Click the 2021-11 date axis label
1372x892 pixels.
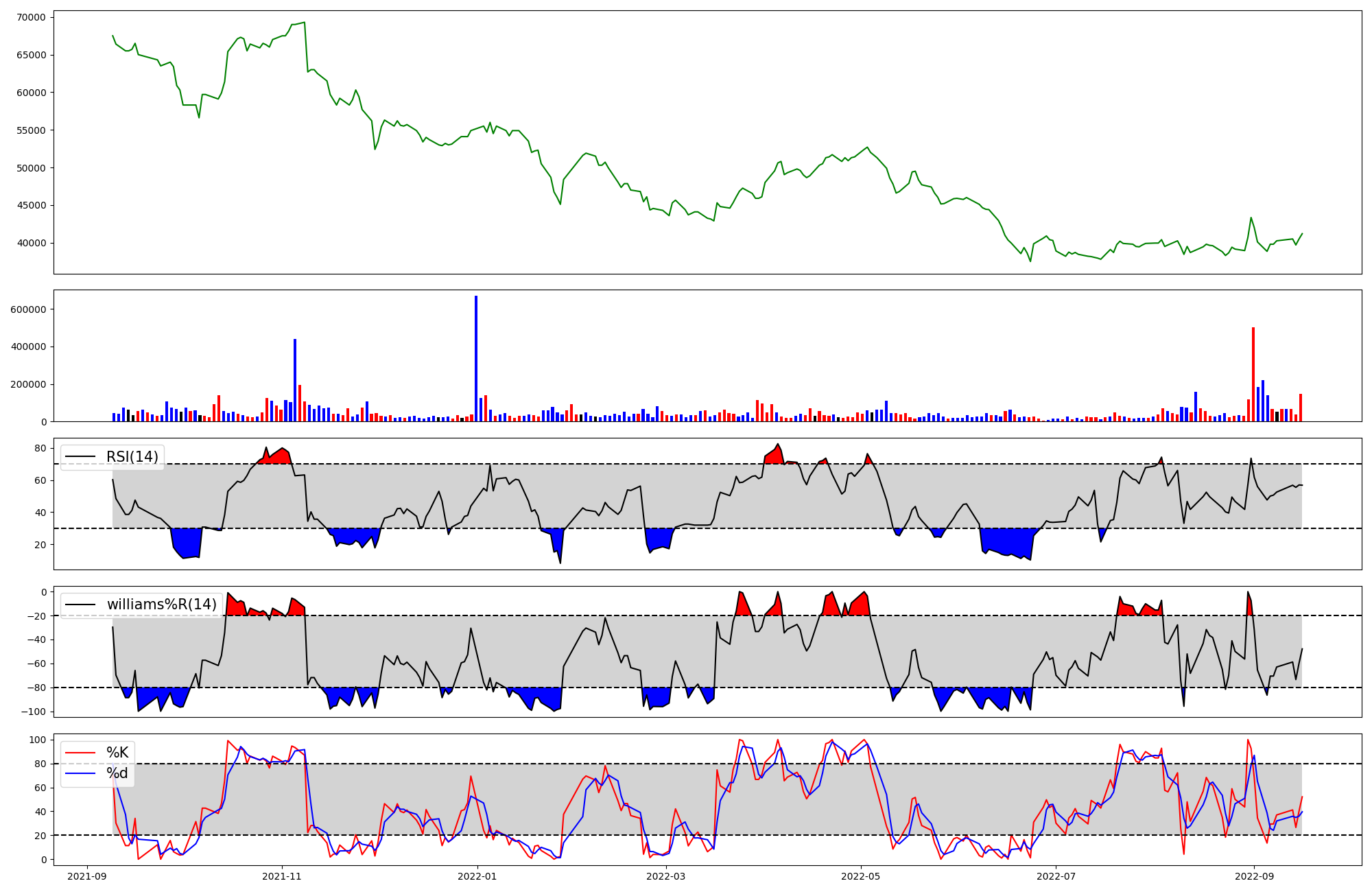point(282,876)
